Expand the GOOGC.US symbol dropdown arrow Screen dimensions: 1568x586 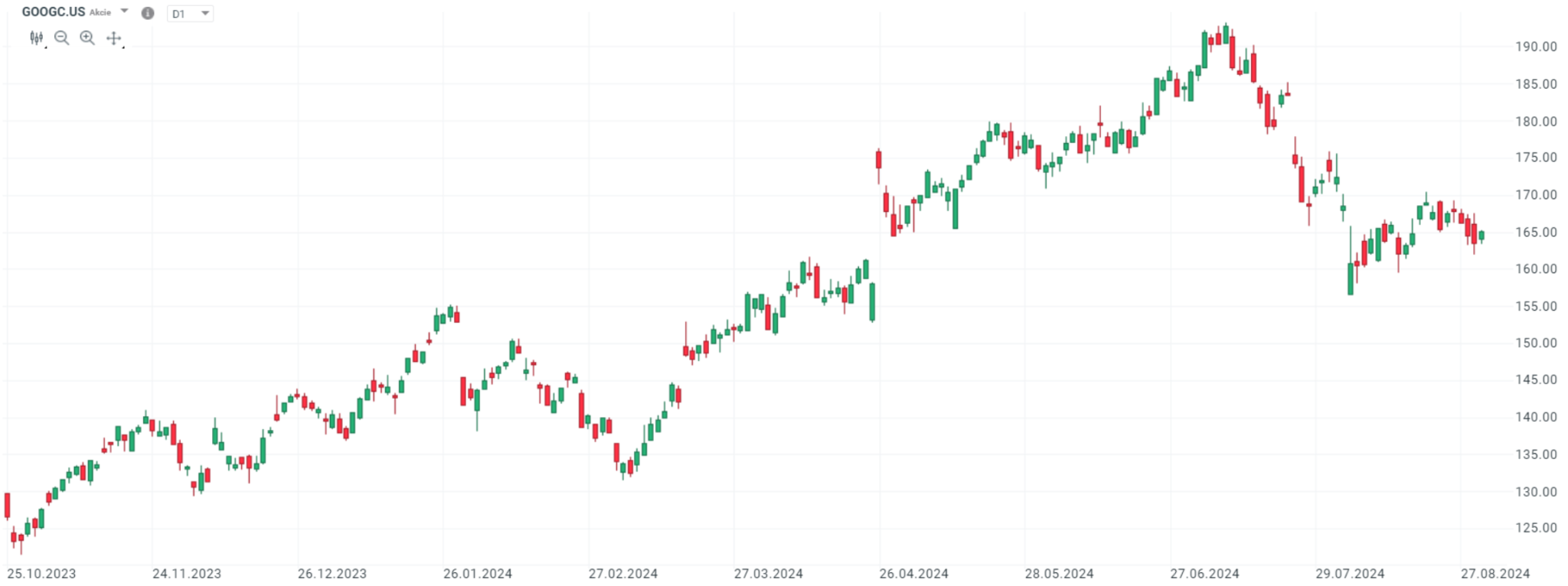click(125, 11)
